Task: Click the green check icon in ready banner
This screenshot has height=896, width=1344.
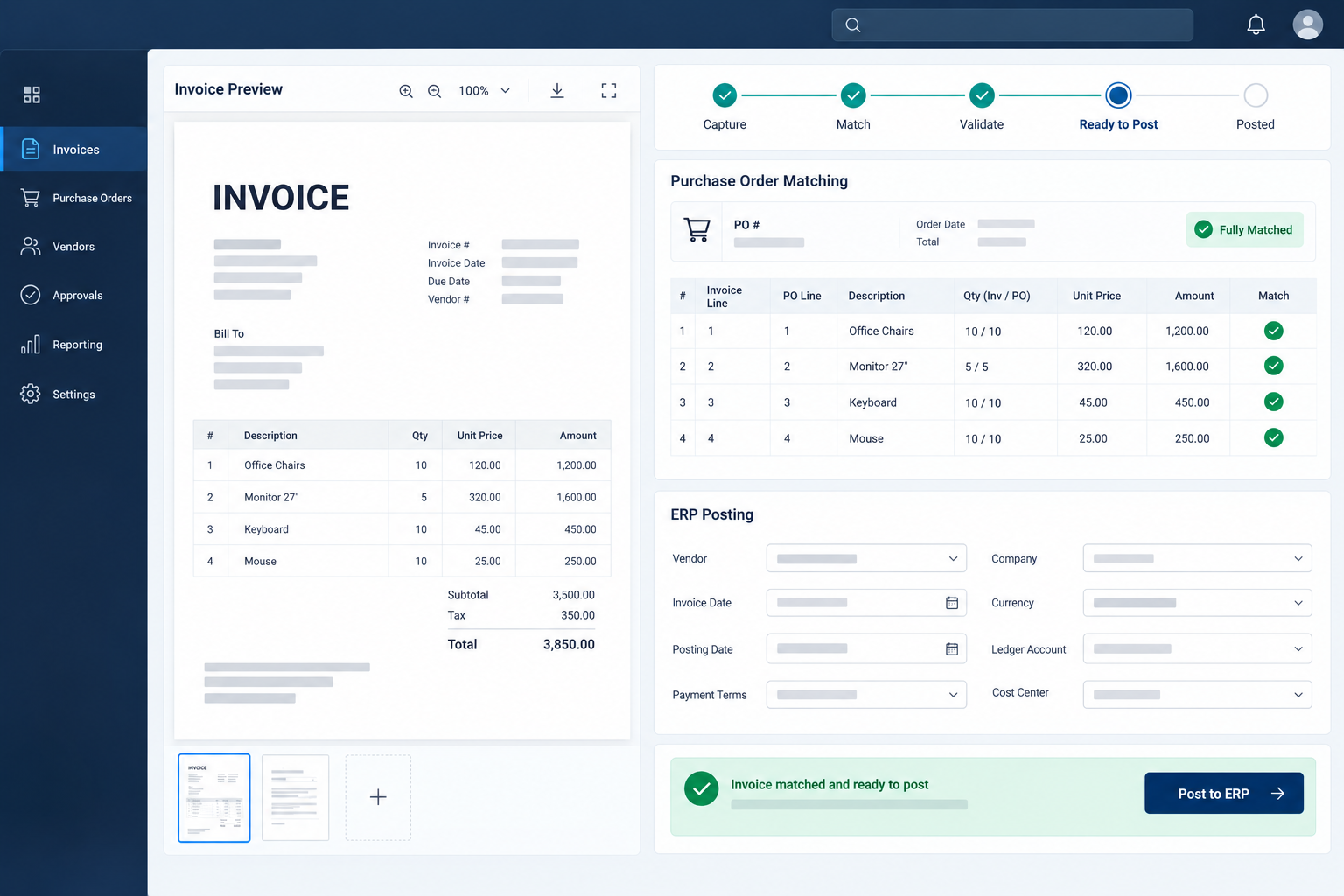Action: pos(701,788)
